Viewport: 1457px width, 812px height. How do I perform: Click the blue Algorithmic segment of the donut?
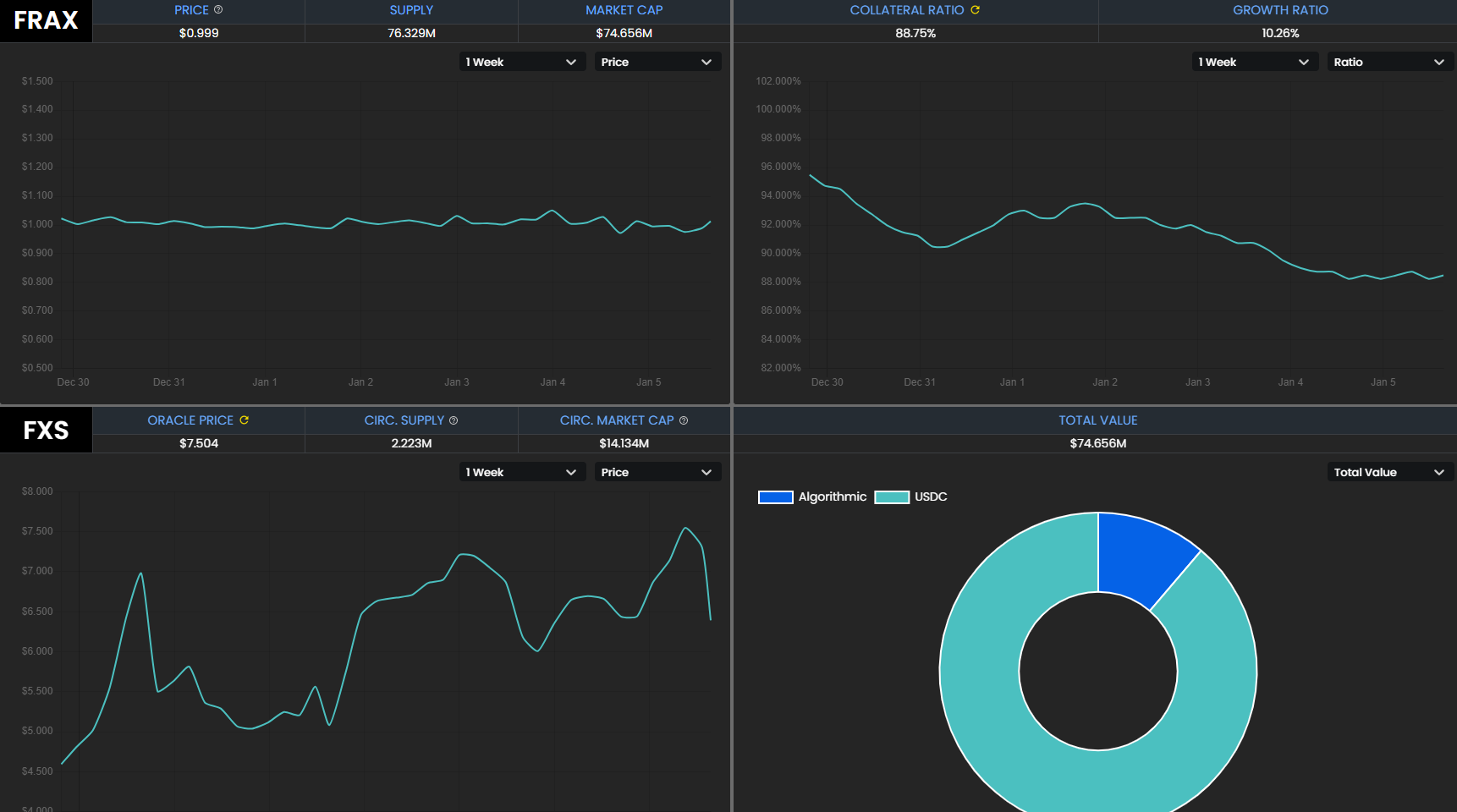(x=1141, y=557)
